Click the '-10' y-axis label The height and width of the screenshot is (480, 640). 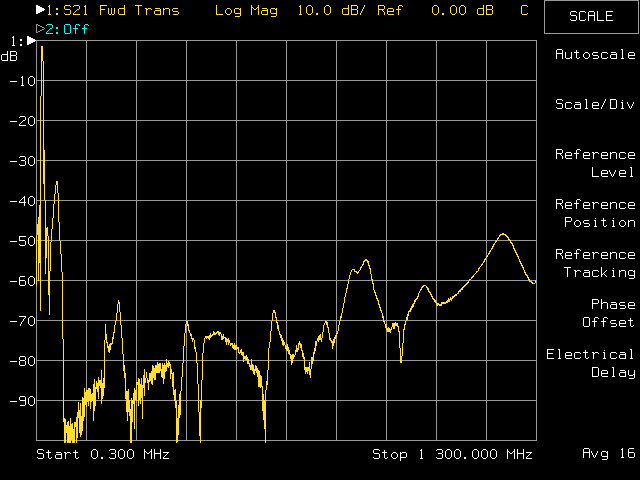(x=23, y=81)
